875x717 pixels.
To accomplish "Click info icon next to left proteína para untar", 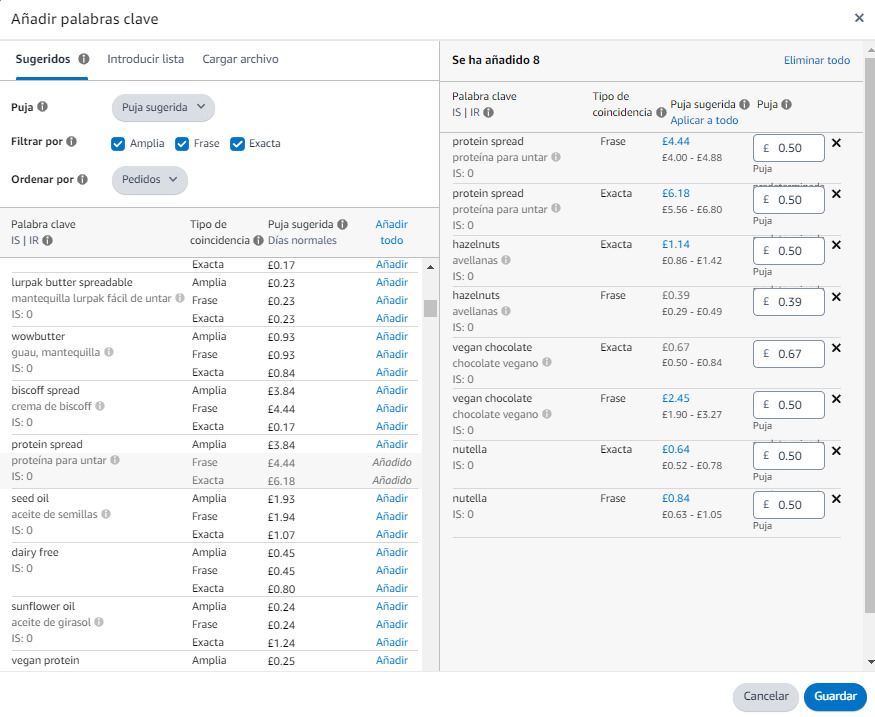I will [x=114, y=460].
